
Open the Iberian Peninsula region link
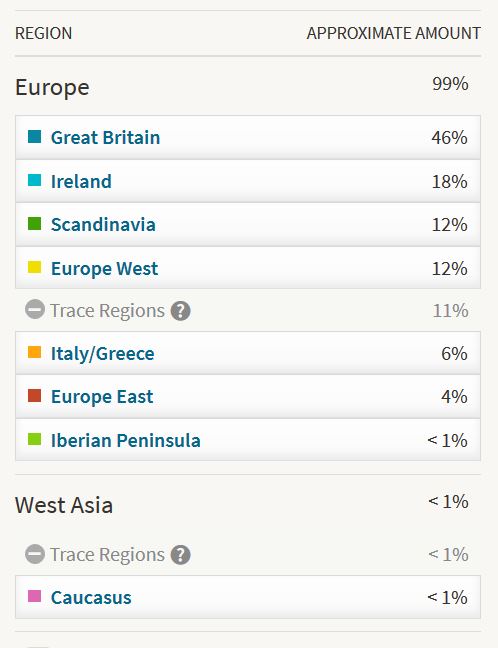126,441
